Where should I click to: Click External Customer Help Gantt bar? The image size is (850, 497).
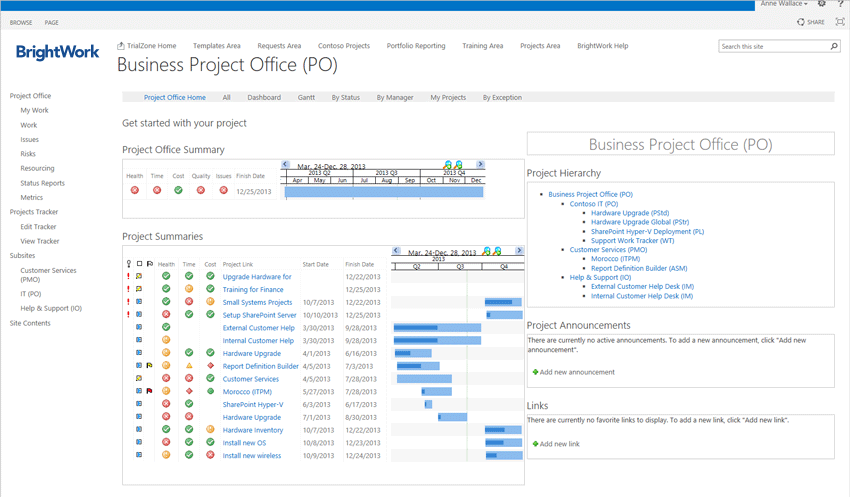436,327
